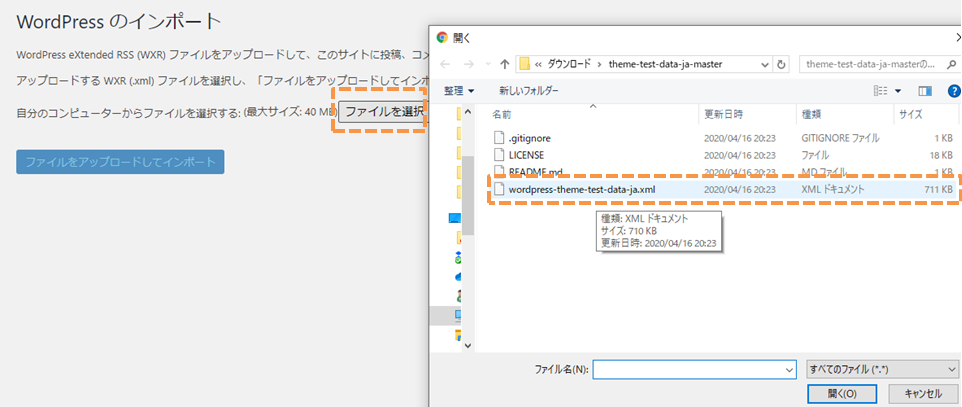962x407 pixels.
Task: Refresh the theme-test-data-ja-master folder view
Action: coord(781,64)
